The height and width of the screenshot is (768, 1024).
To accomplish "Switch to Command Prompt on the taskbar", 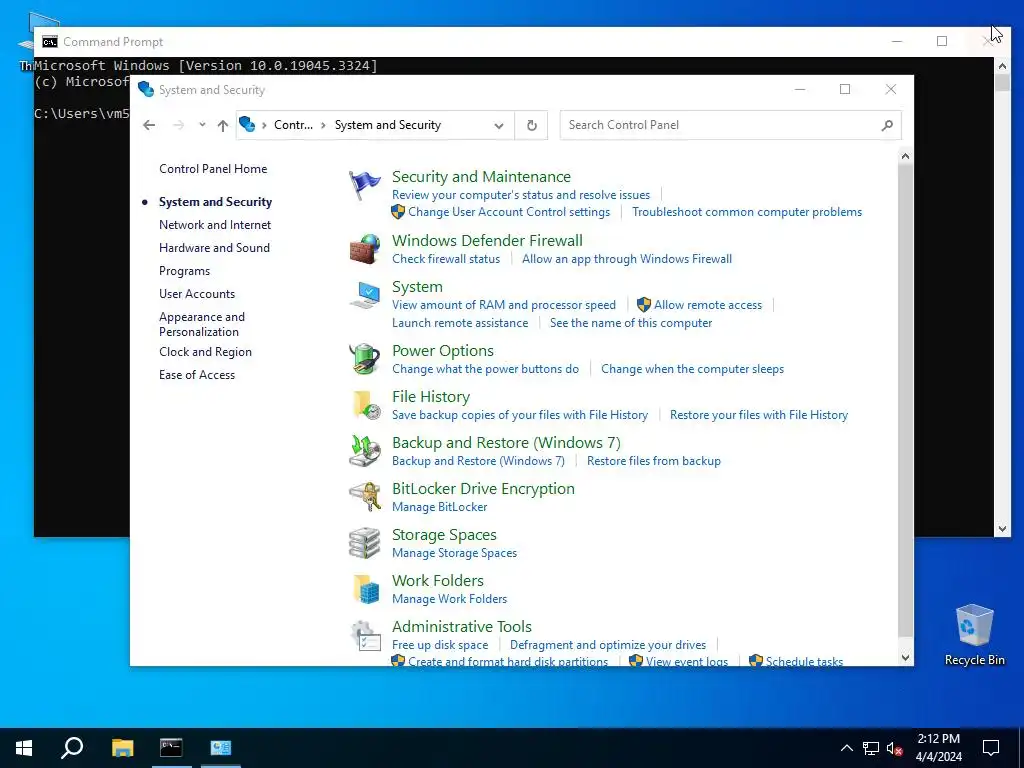I will point(171,747).
